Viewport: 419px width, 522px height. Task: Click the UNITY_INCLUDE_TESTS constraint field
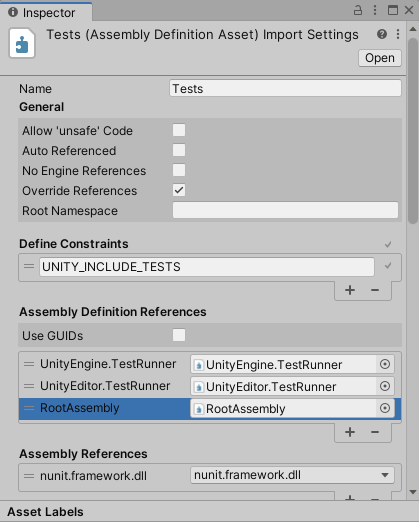207,267
